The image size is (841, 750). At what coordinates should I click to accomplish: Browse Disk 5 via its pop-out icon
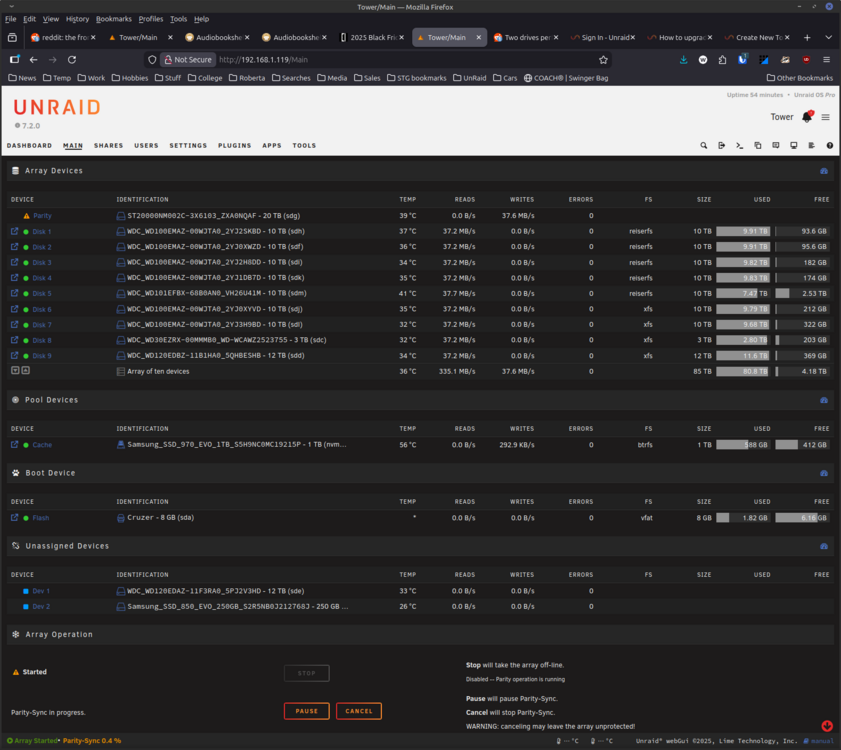coord(14,293)
